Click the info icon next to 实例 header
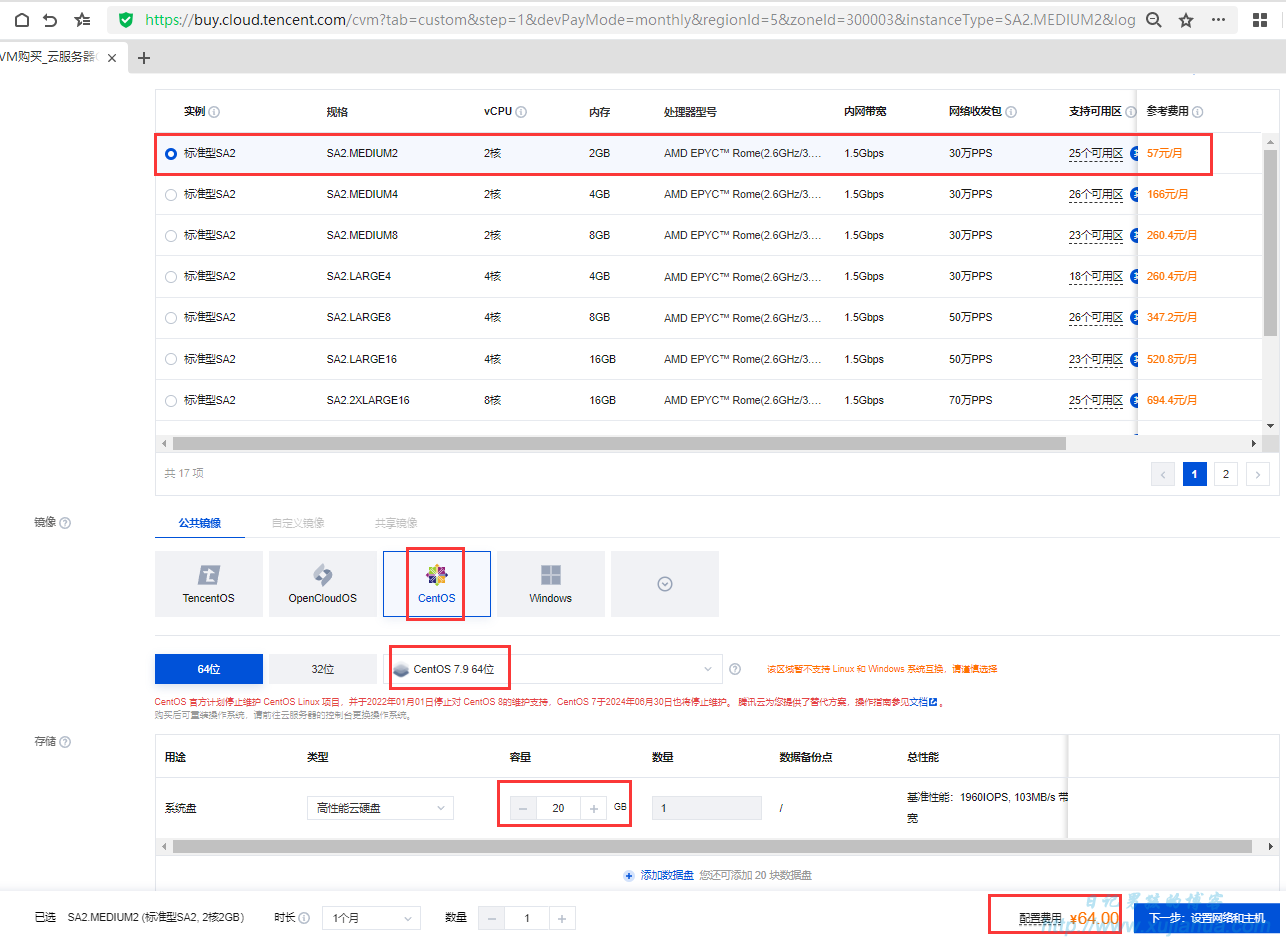The image size is (1286, 939). pyautogui.click(x=214, y=112)
